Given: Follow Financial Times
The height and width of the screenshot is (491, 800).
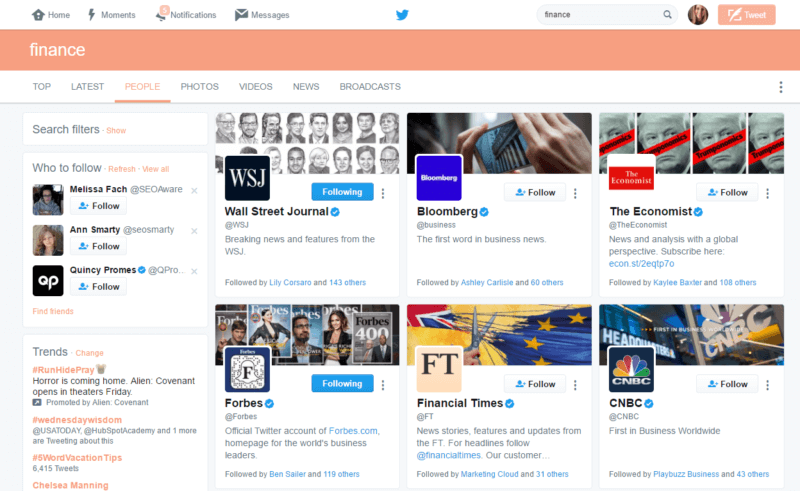Looking at the screenshot, I should tap(535, 384).
